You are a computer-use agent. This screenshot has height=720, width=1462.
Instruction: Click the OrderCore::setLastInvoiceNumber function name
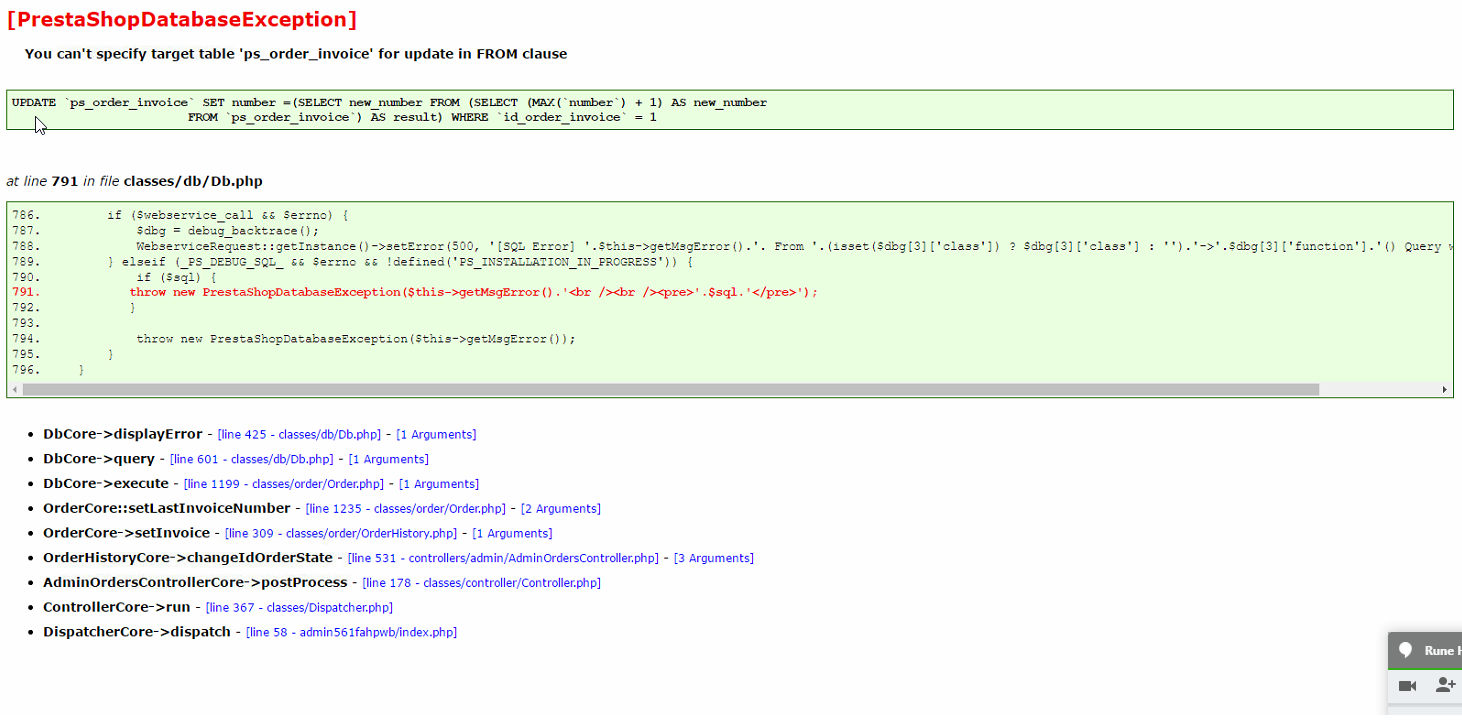click(x=167, y=508)
